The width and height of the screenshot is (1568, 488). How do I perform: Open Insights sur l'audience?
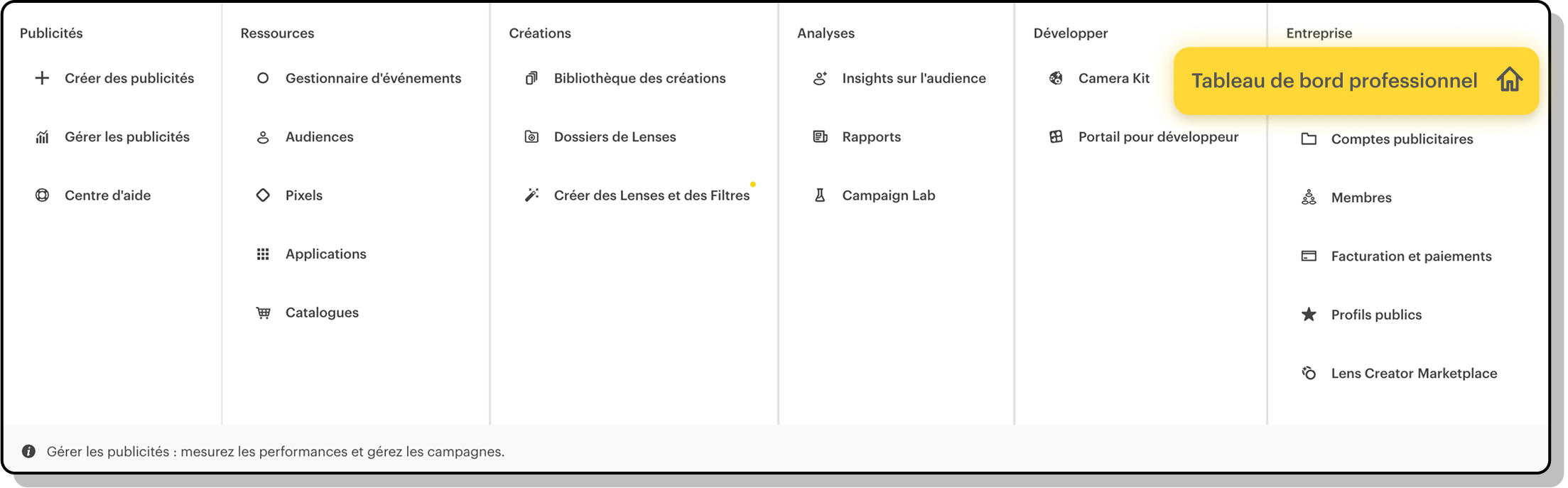[914, 78]
